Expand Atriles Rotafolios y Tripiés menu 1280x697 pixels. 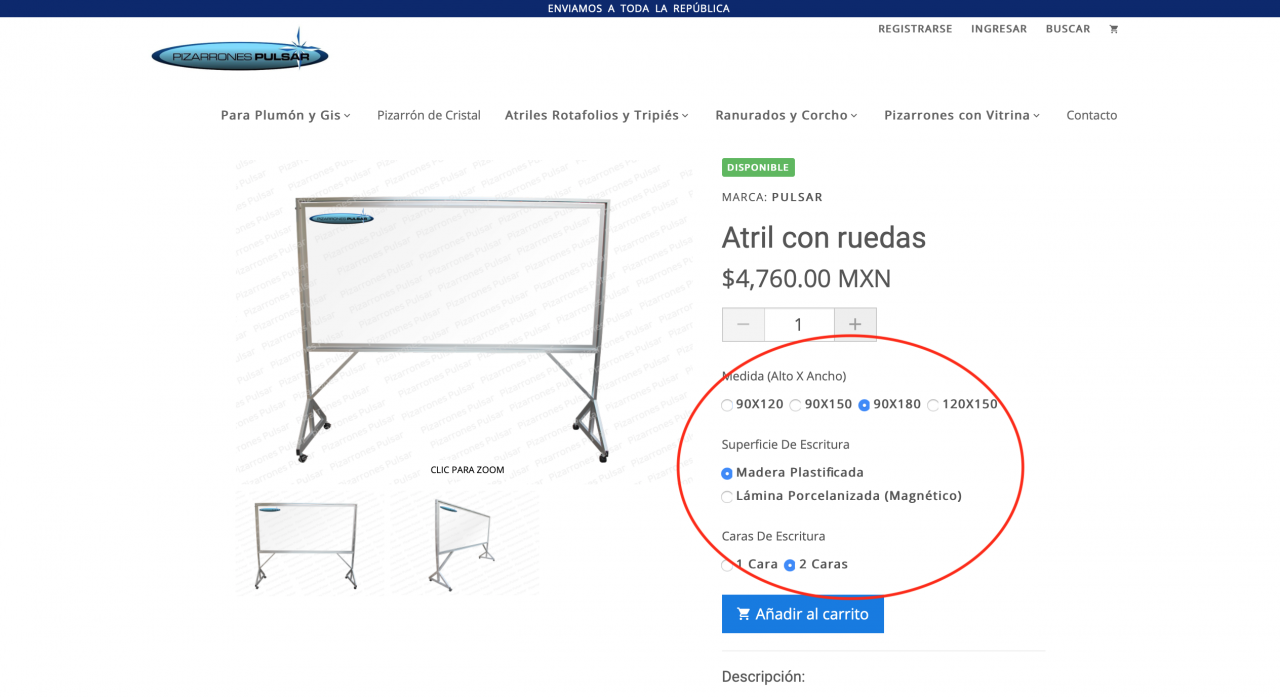coord(596,115)
